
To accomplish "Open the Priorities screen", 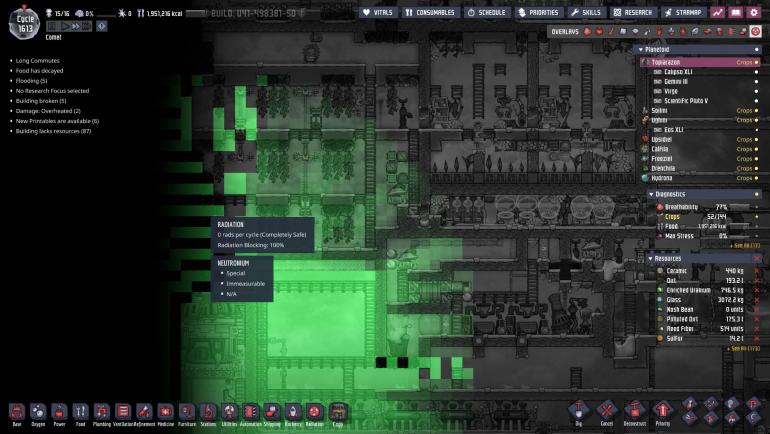I will (539, 12).
